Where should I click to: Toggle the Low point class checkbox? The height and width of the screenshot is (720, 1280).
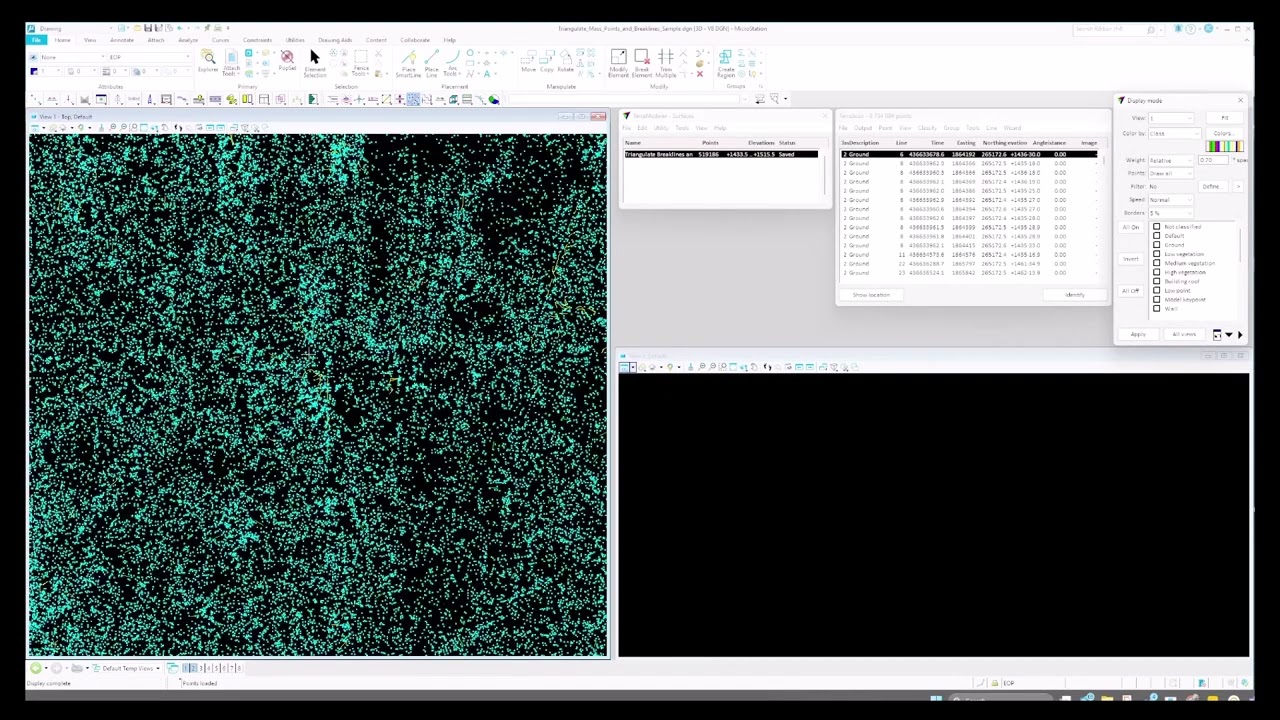(x=1157, y=290)
